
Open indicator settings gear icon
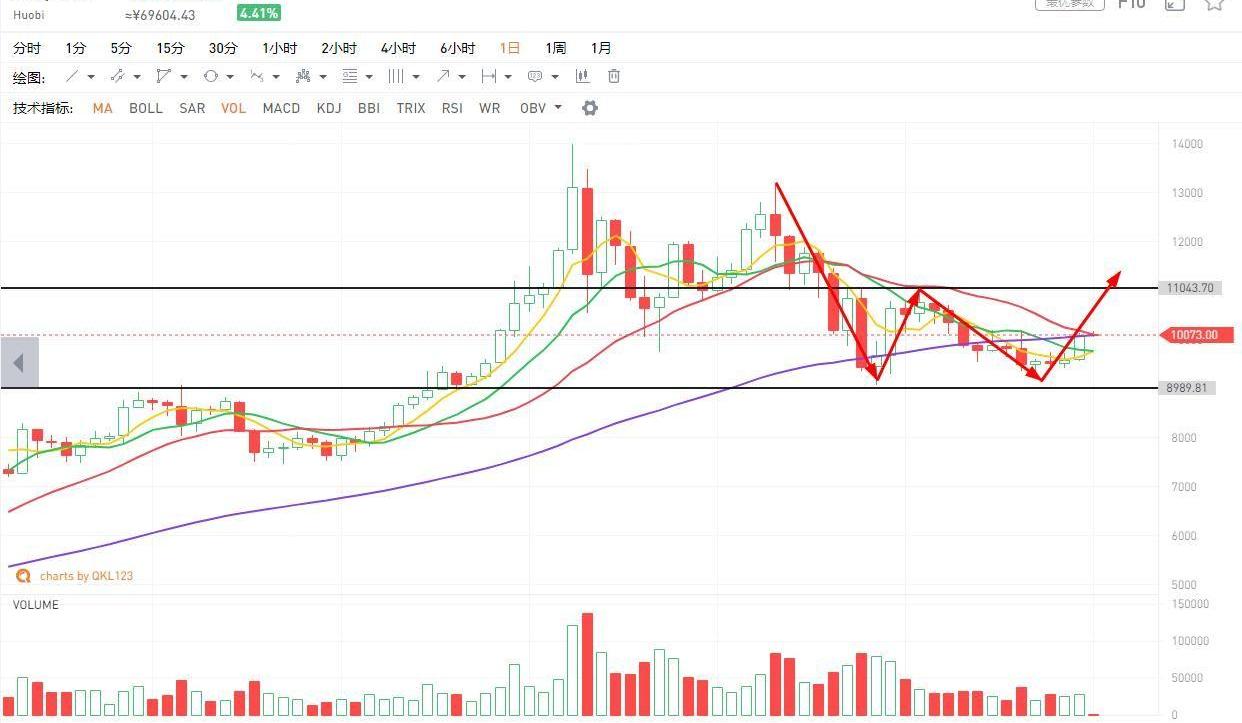click(x=590, y=108)
